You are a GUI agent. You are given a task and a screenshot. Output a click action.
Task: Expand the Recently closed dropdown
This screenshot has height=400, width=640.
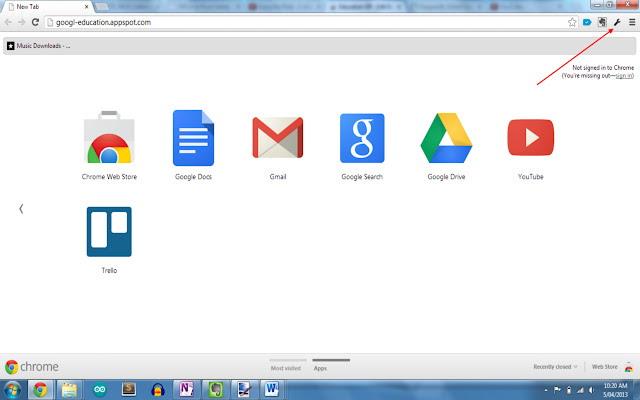pyautogui.click(x=555, y=367)
